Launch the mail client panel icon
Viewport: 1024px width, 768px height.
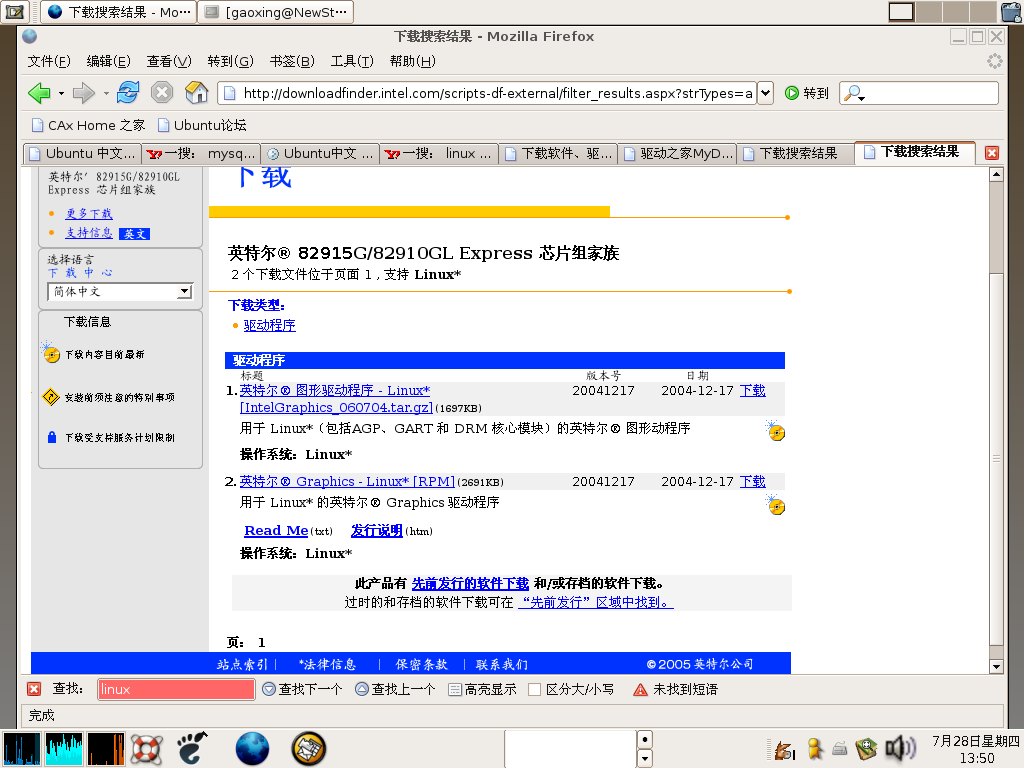tap(308, 748)
